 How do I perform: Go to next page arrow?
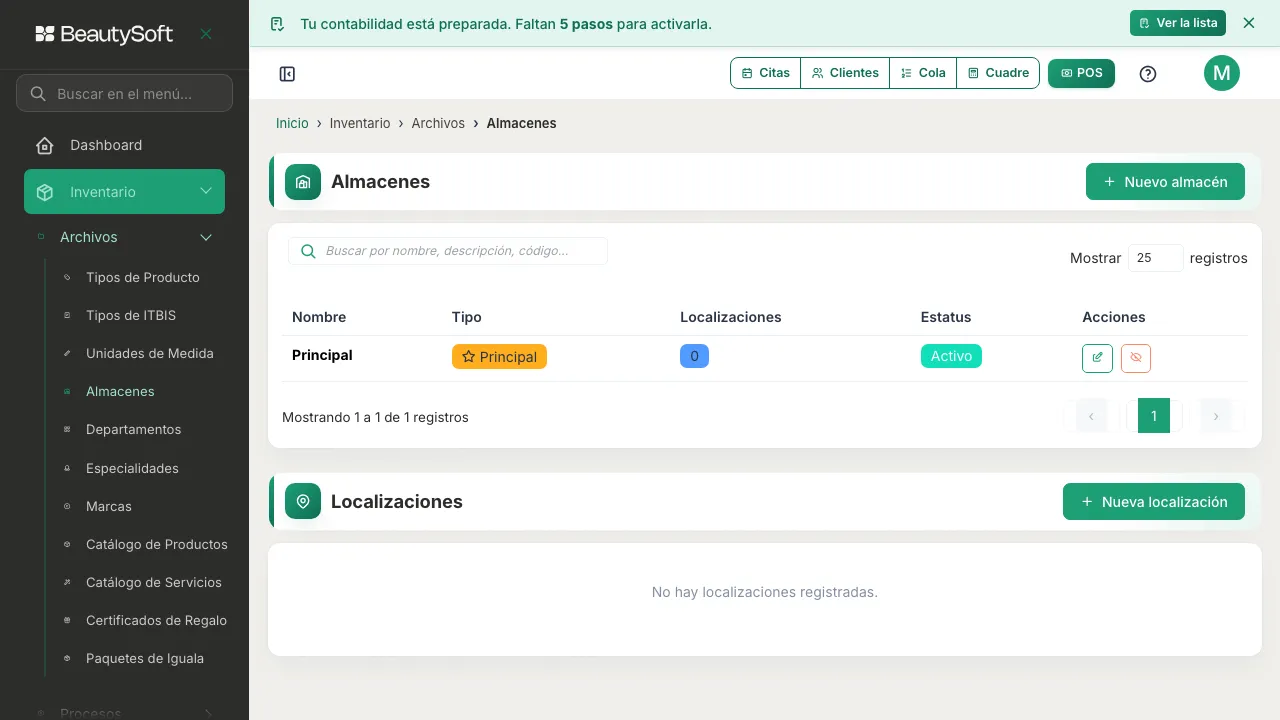[x=1216, y=416]
